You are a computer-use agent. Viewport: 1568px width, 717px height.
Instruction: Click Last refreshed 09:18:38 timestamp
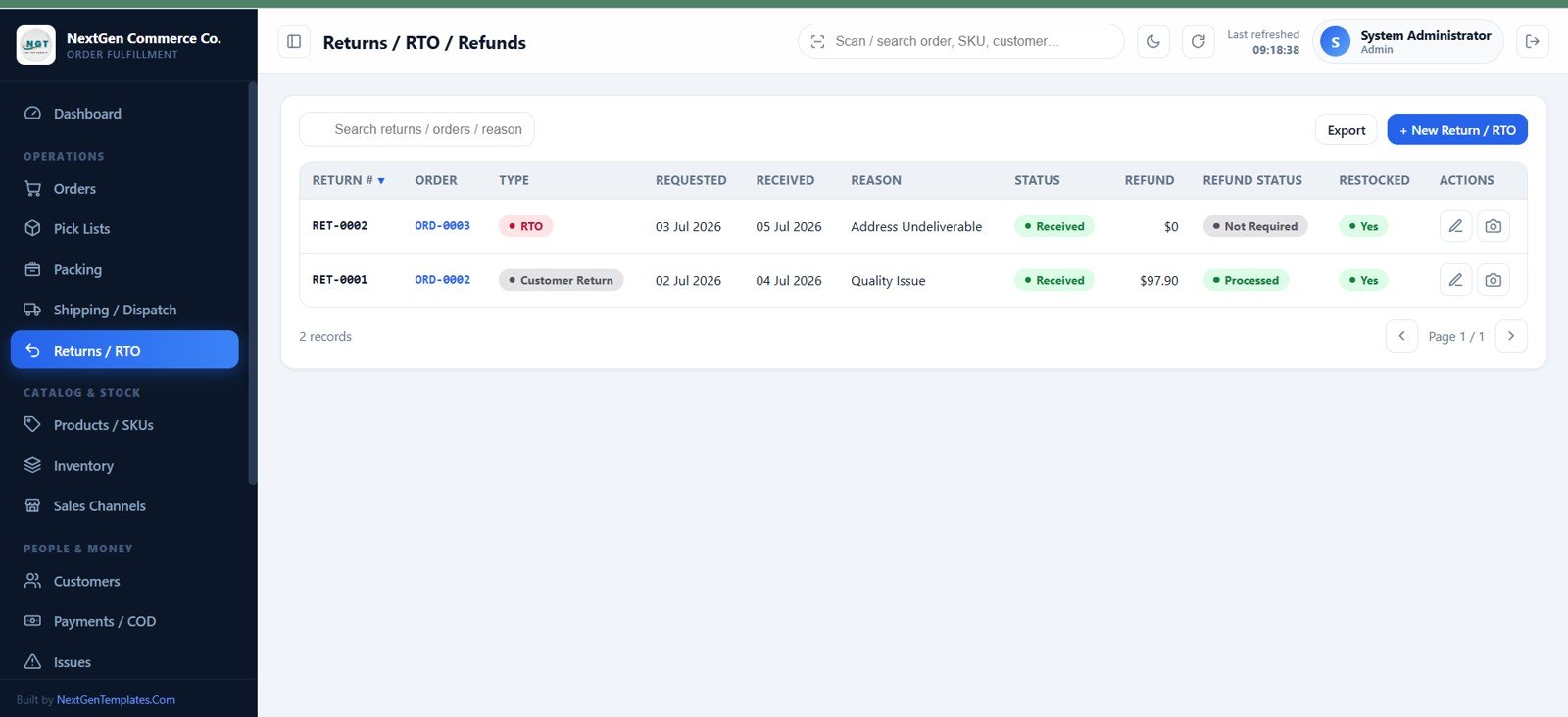pyautogui.click(x=1263, y=42)
